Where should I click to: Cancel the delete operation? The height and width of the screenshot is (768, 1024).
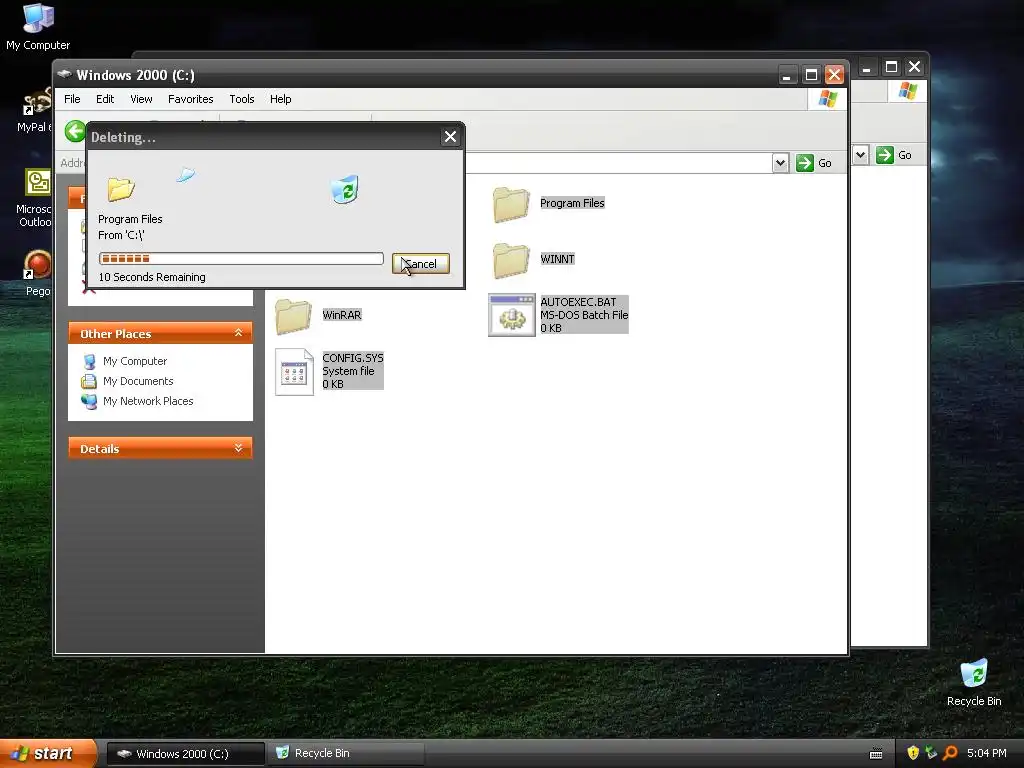coord(421,264)
